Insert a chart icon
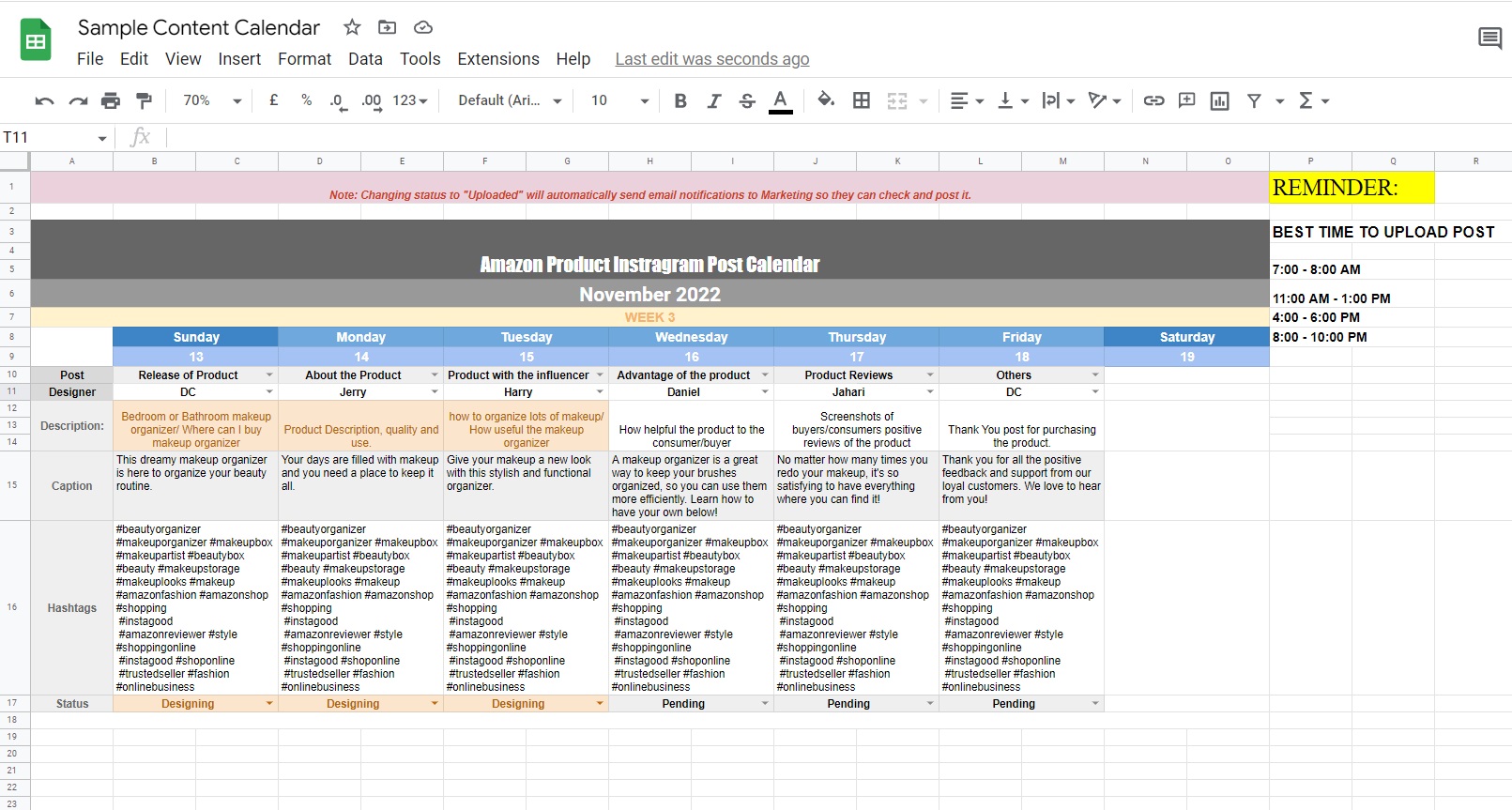Image resolution: width=1512 pixels, height=810 pixels. pos(1219,100)
